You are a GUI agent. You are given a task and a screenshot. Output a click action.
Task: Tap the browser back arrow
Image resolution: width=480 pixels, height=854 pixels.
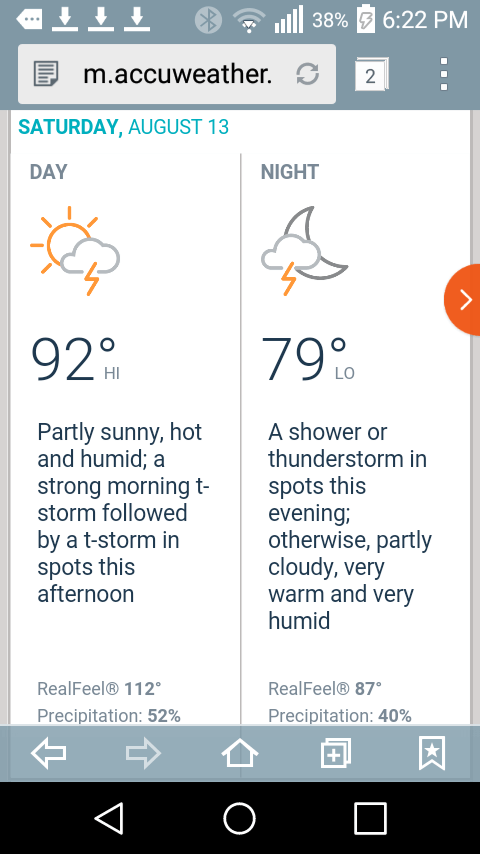click(x=48, y=754)
